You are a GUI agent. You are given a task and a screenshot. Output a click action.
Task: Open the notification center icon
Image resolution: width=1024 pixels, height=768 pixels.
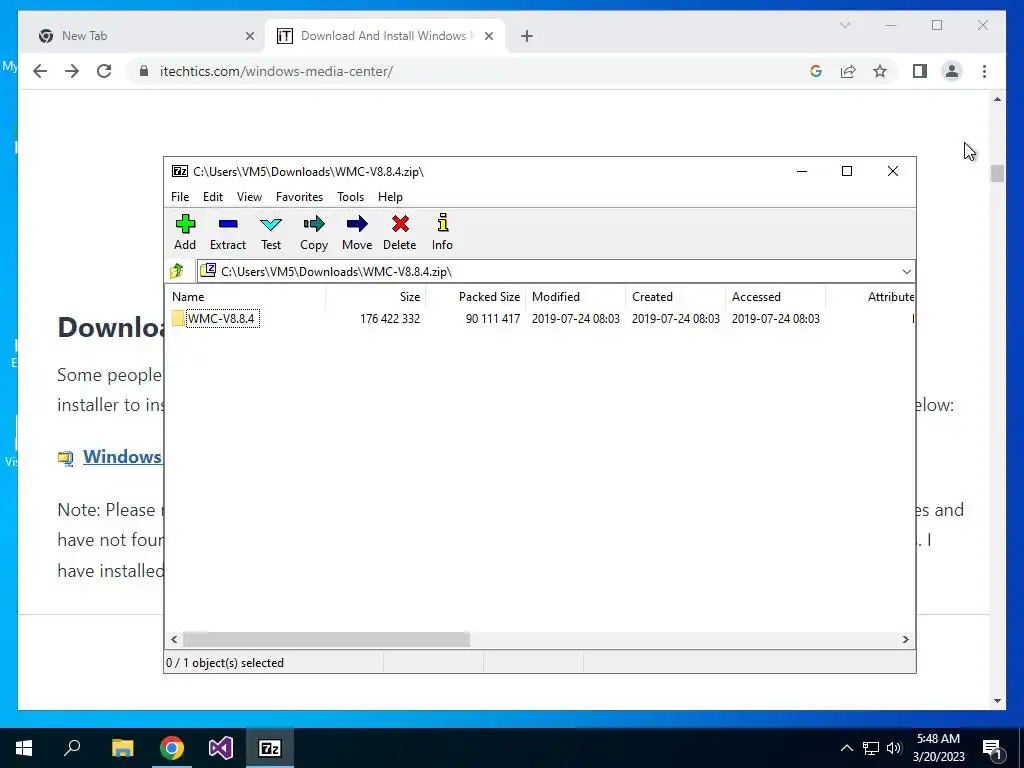click(993, 748)
